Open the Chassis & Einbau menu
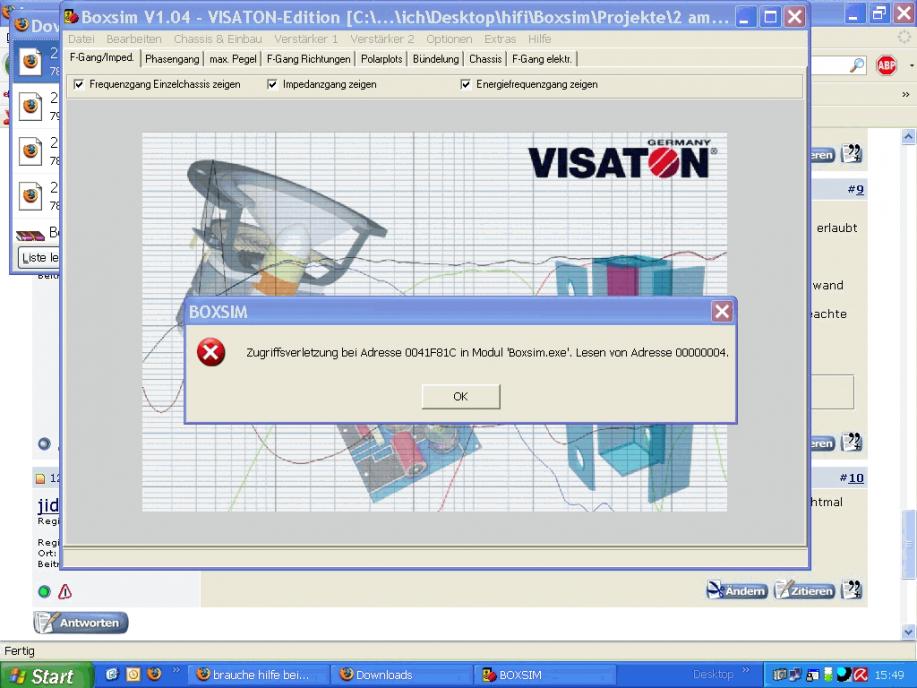 pyautogui.click(x=218, y=39)
